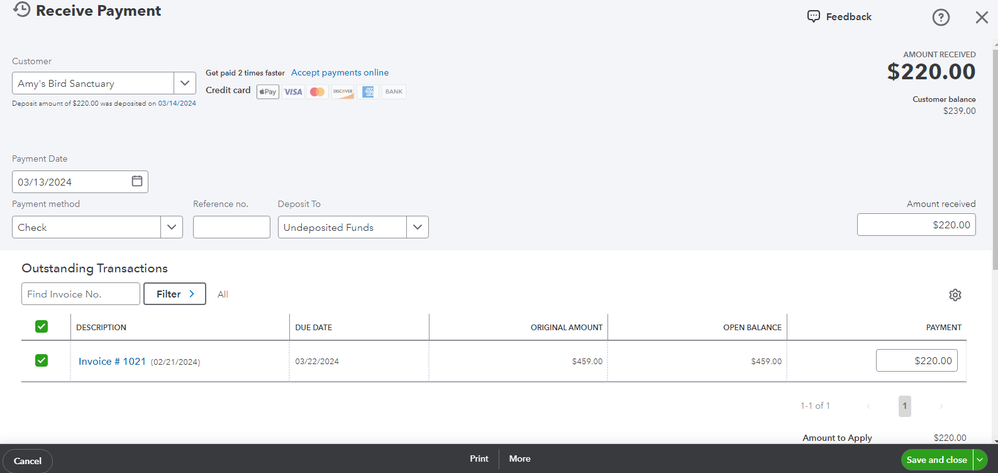Image resolution: width=998 pixels, height=473 pixels.
Task: Click the Find Invoice No. search box
Action: coord(81,294)
